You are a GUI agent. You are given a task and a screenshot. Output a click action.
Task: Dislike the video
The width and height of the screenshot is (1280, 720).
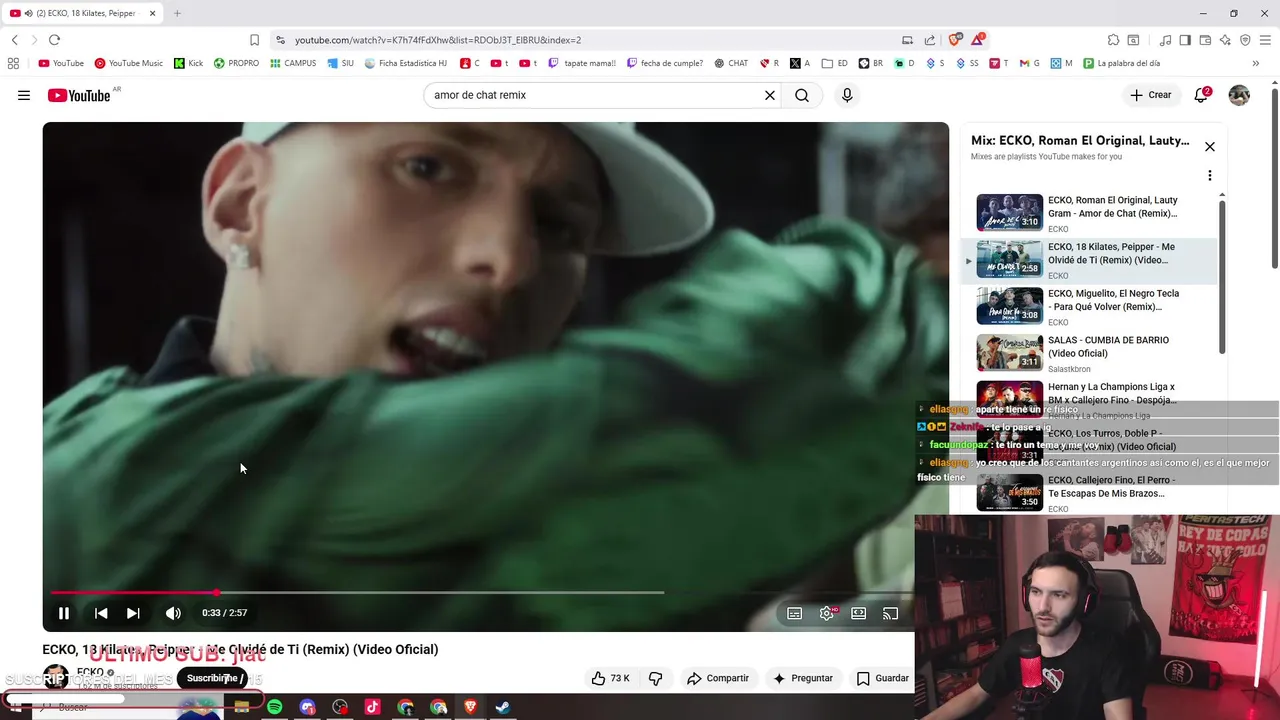pos(656,678)
